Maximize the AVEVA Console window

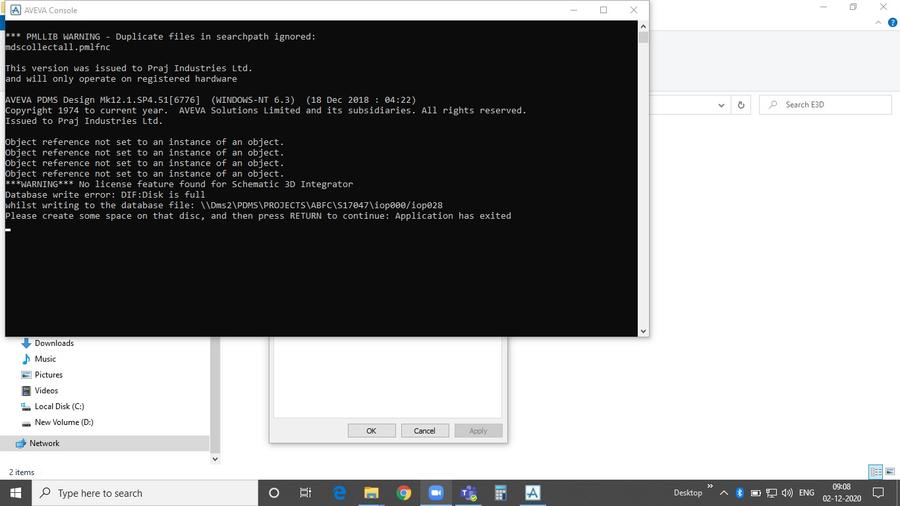[603, 10]
